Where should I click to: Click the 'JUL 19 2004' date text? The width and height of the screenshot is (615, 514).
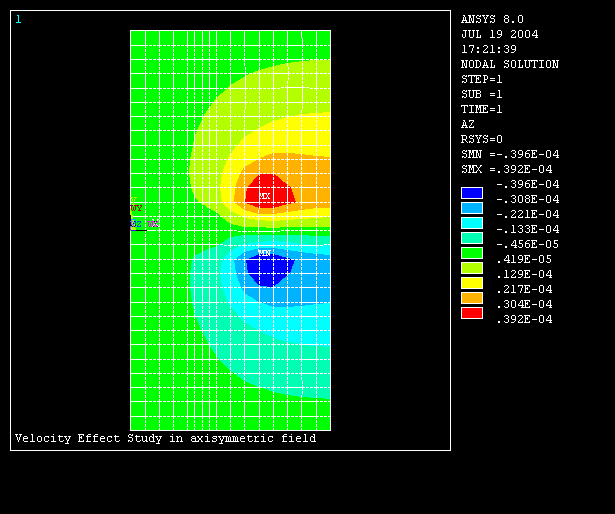tap(500, 34)
